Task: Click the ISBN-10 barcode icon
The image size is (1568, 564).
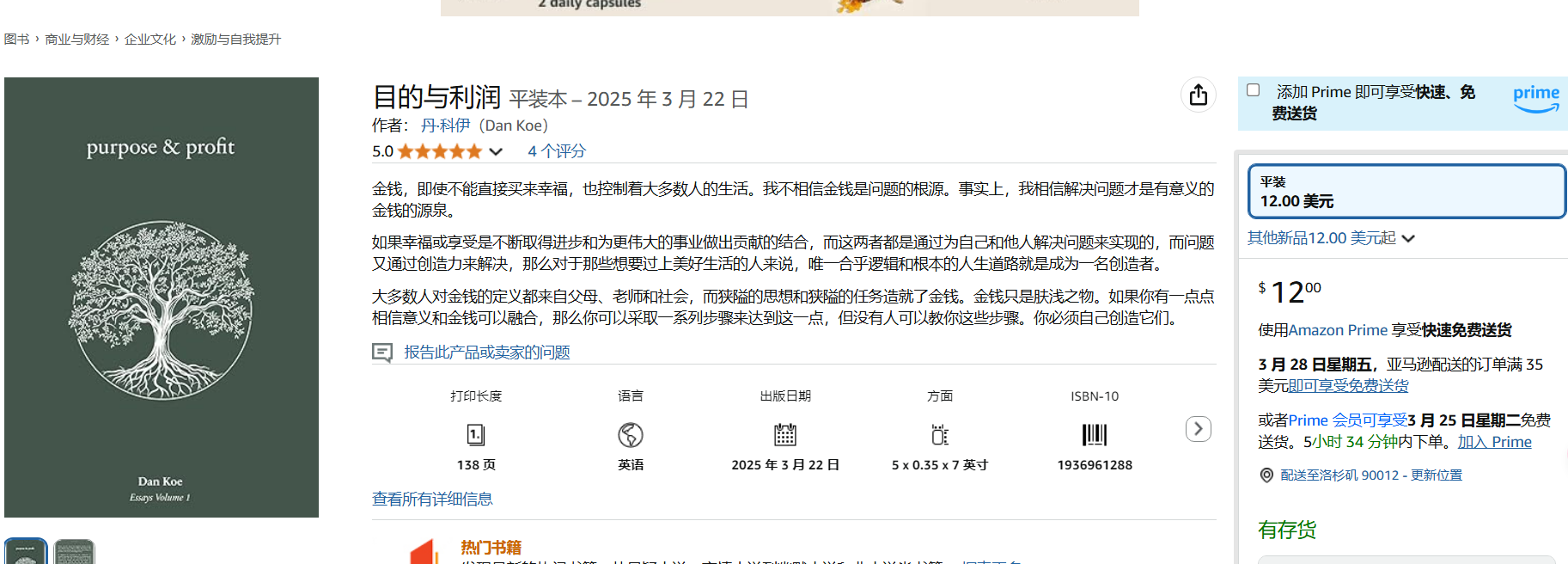Action: (1095, 435)
